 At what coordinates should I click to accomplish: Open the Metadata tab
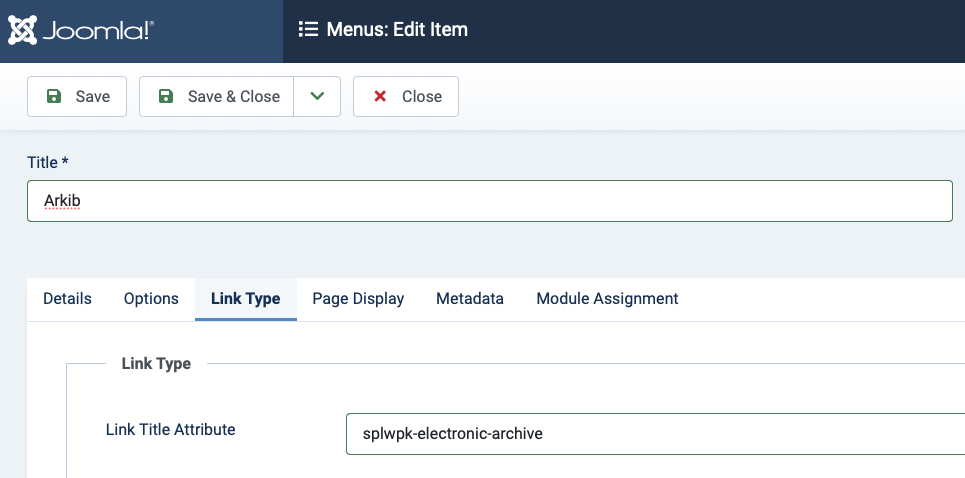pyautogui.click(x=470, y=299)
